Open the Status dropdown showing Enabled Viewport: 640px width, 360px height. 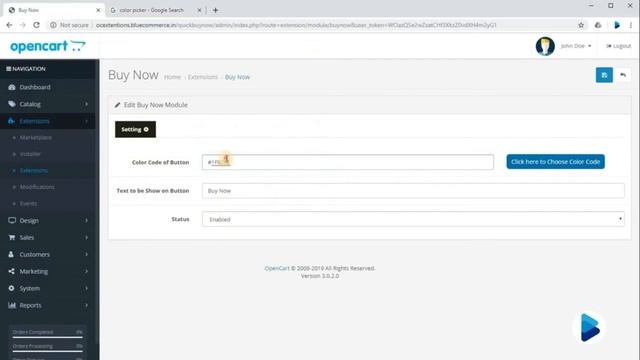pos(413,219)
